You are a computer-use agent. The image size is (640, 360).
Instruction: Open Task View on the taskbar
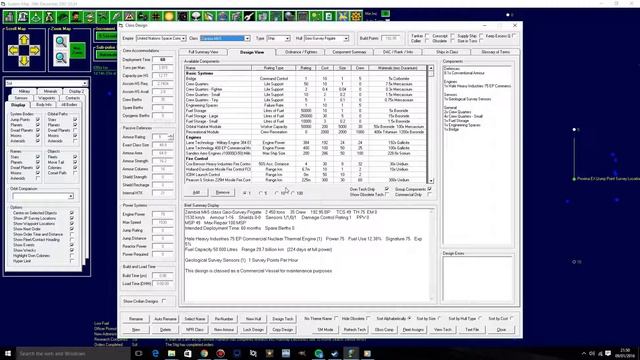pos(139,353)
